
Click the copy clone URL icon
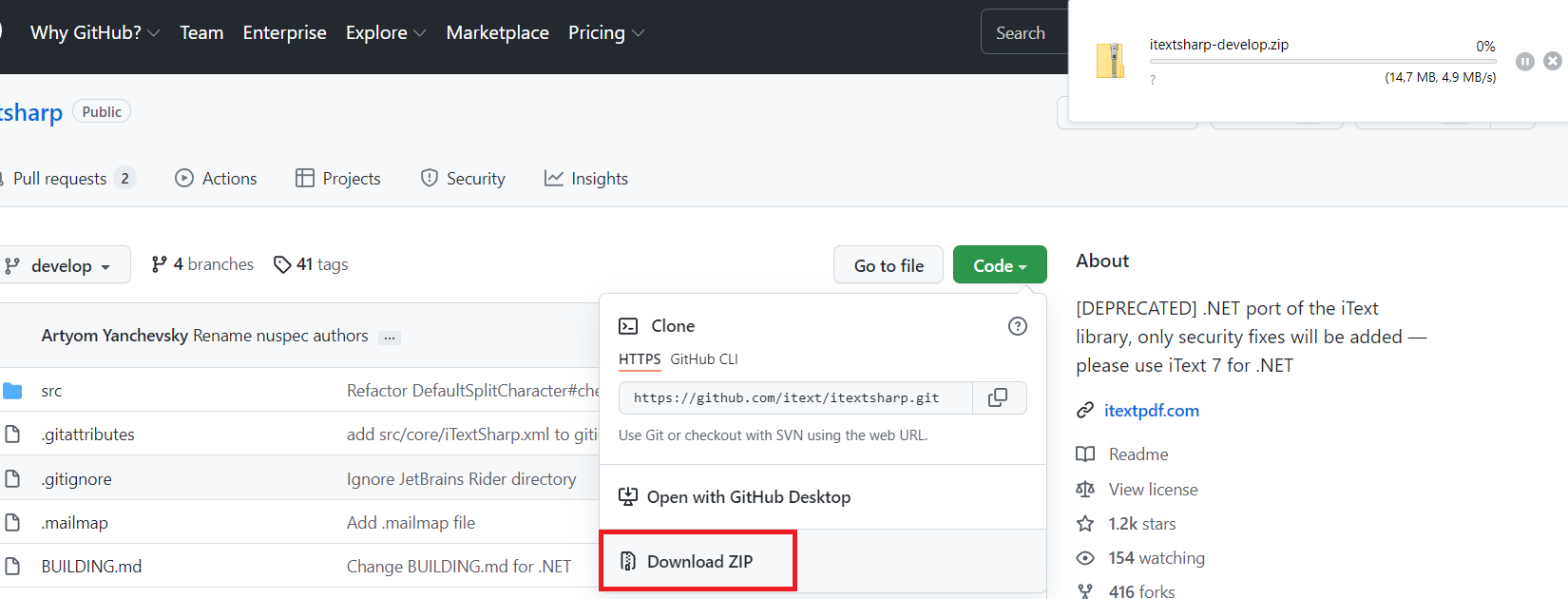(x=998, y=397)
